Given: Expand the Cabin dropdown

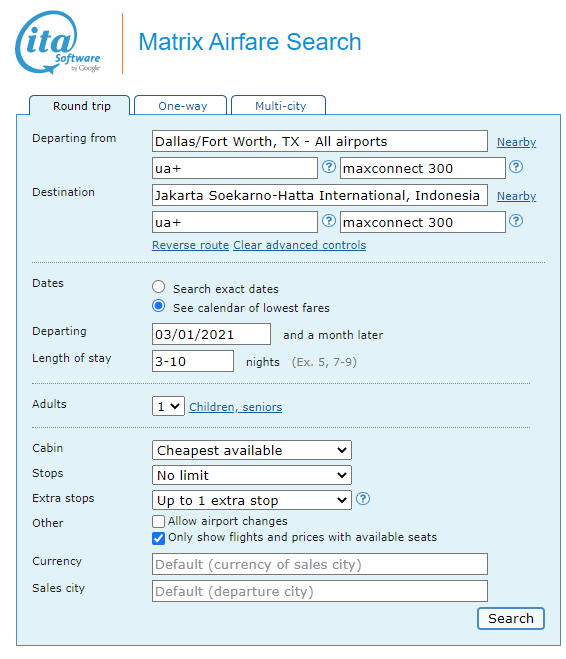Looking at the screenshot, I should tap(252, 451).
